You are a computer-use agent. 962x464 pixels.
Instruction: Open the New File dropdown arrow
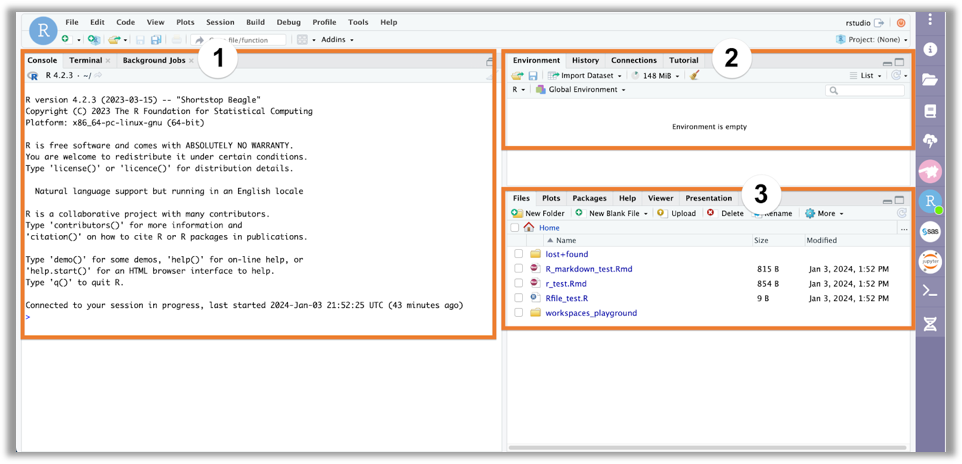[79, 40]
